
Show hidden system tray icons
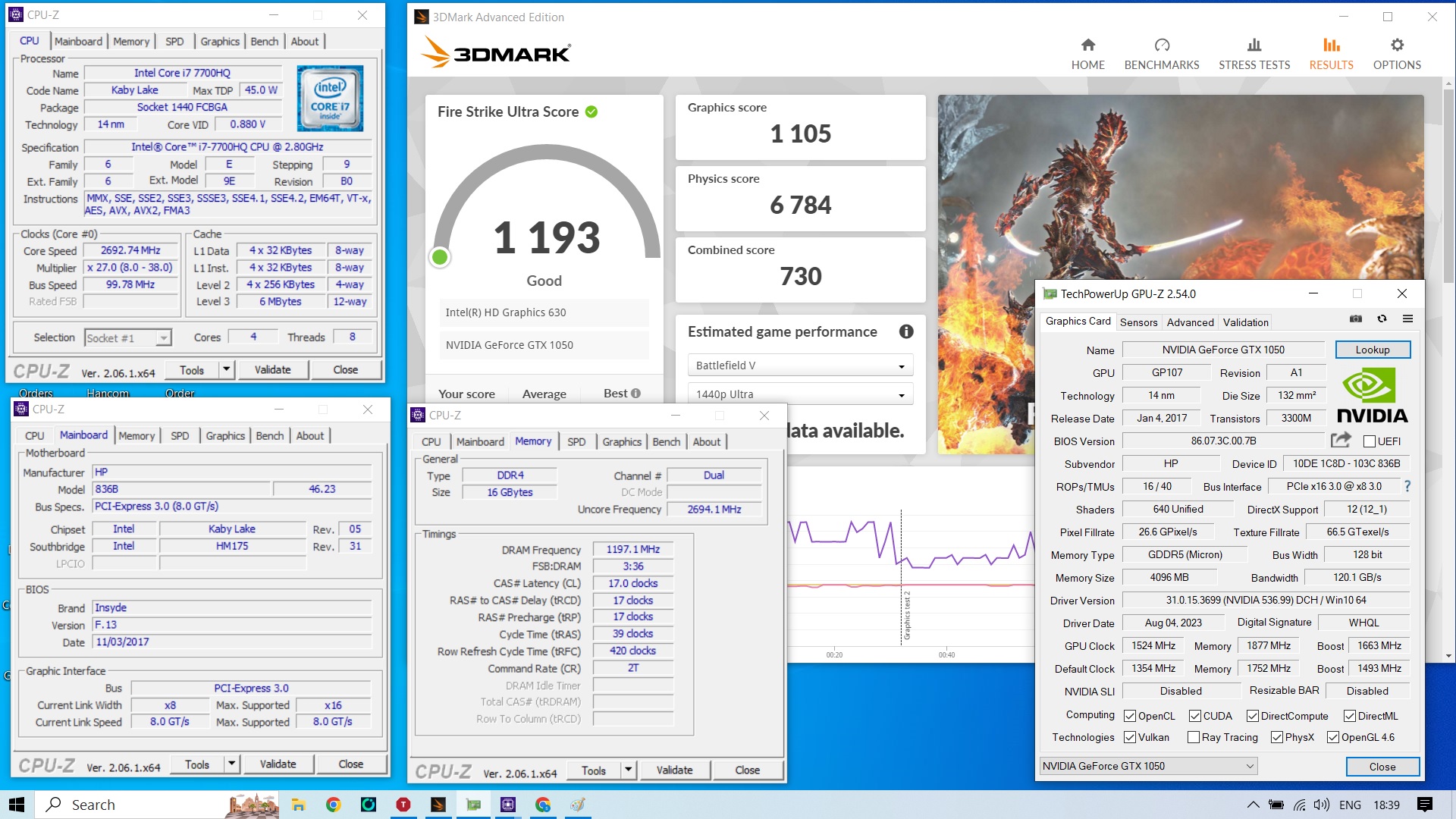click(1253, 805)
